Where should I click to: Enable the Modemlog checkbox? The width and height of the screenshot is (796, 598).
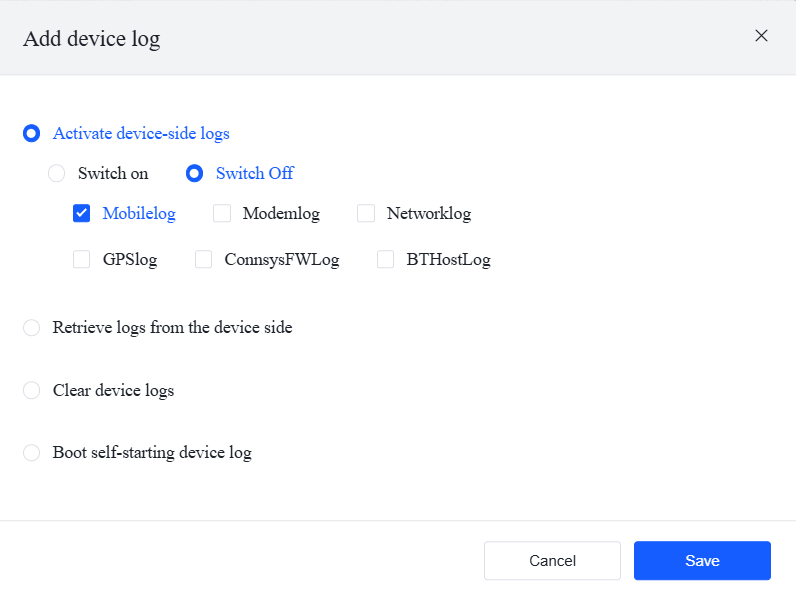(222, 213)
